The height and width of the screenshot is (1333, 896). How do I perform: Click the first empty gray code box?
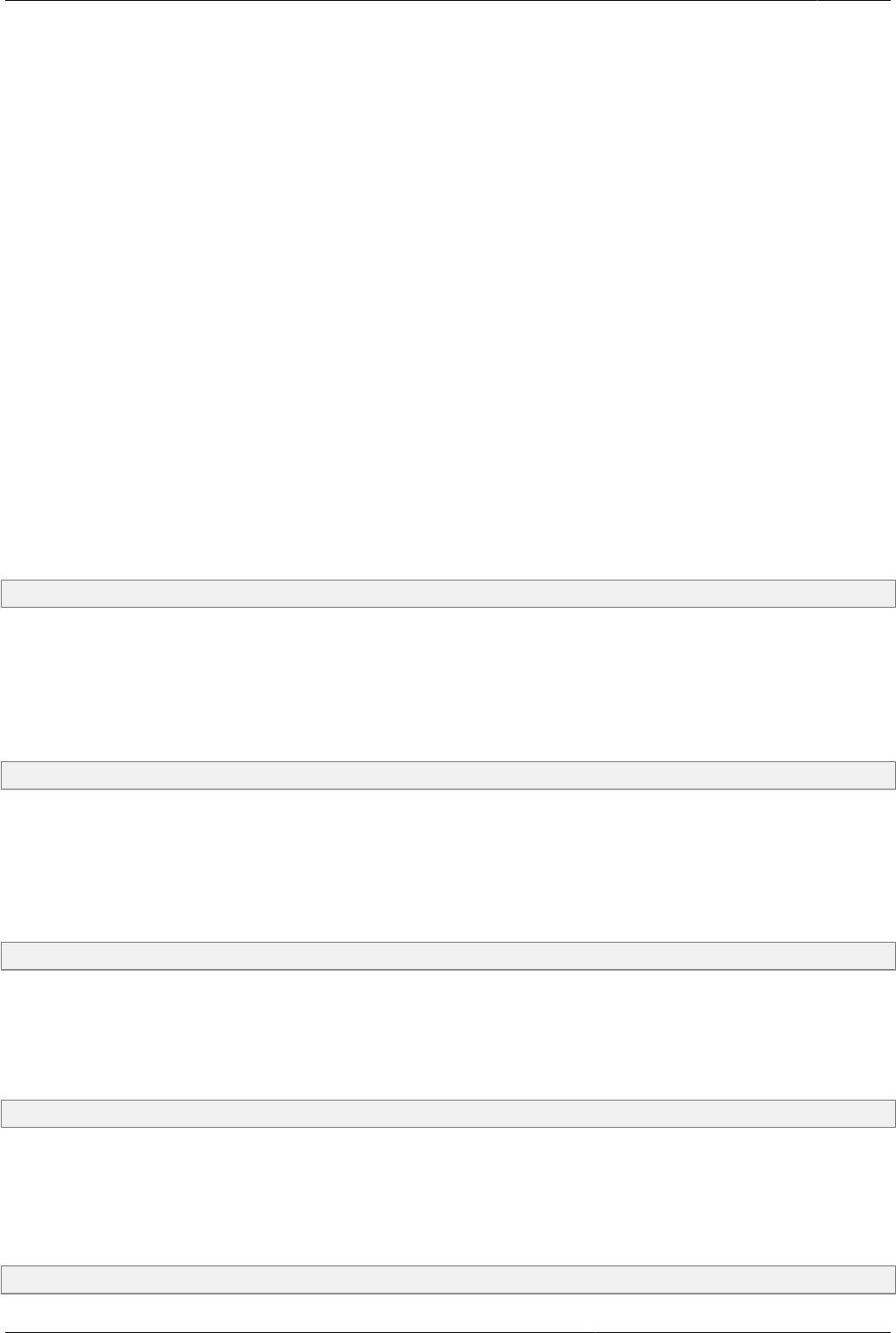448,594
